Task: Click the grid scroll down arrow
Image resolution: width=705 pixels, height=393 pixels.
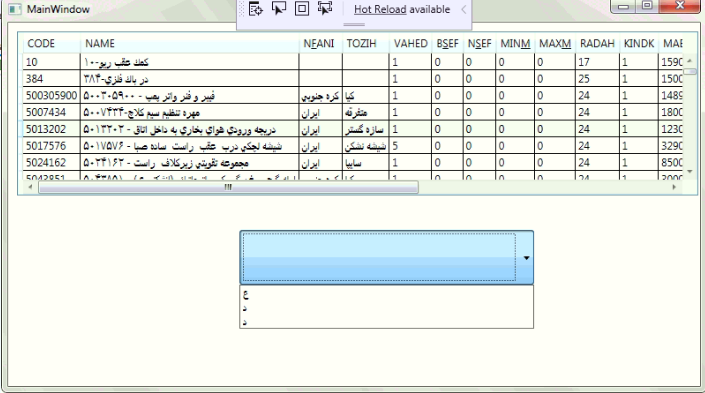Action: 690,172
